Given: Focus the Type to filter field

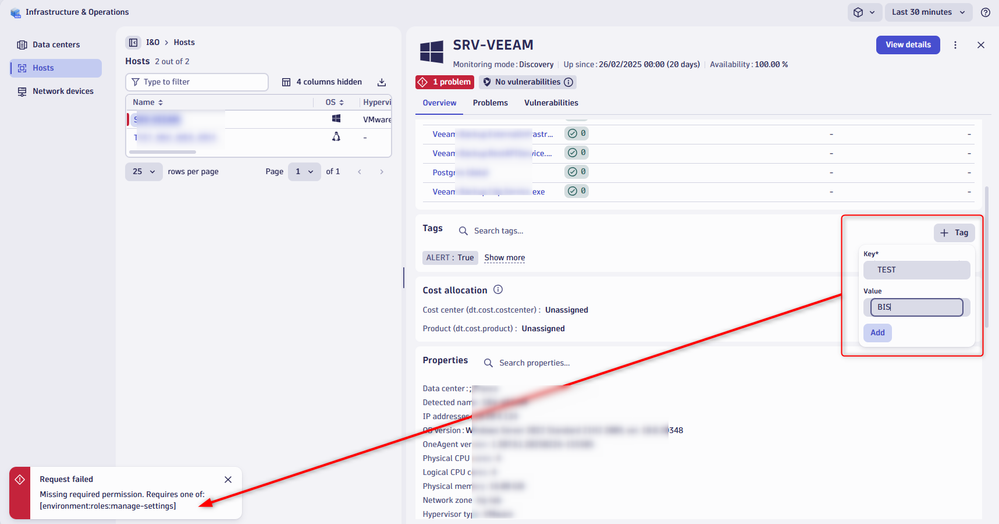Looking at the screenshot, I should (197, 82).
